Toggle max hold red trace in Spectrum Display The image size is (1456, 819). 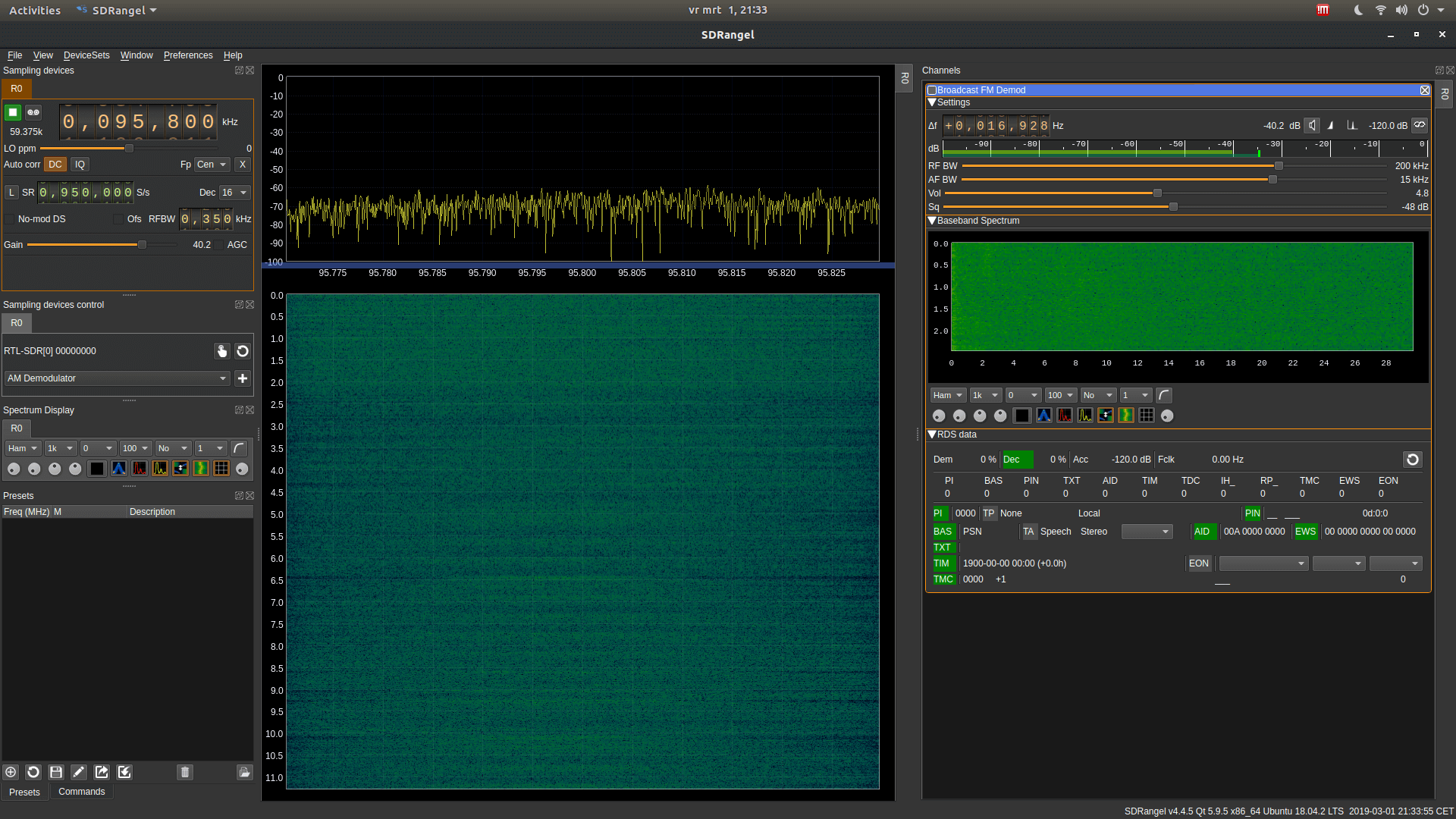coord(140,469)
